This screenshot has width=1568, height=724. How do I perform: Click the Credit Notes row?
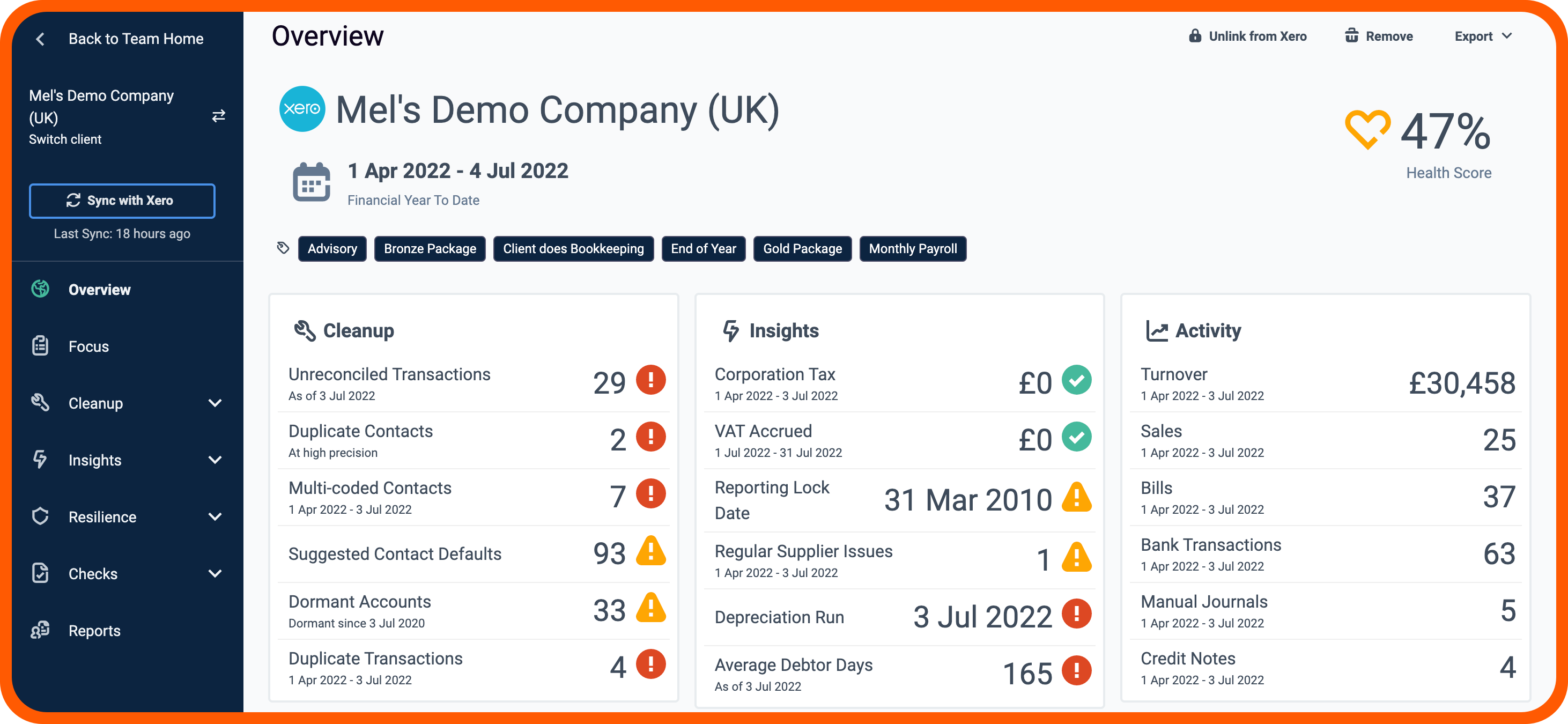(x=1326, y=668)
